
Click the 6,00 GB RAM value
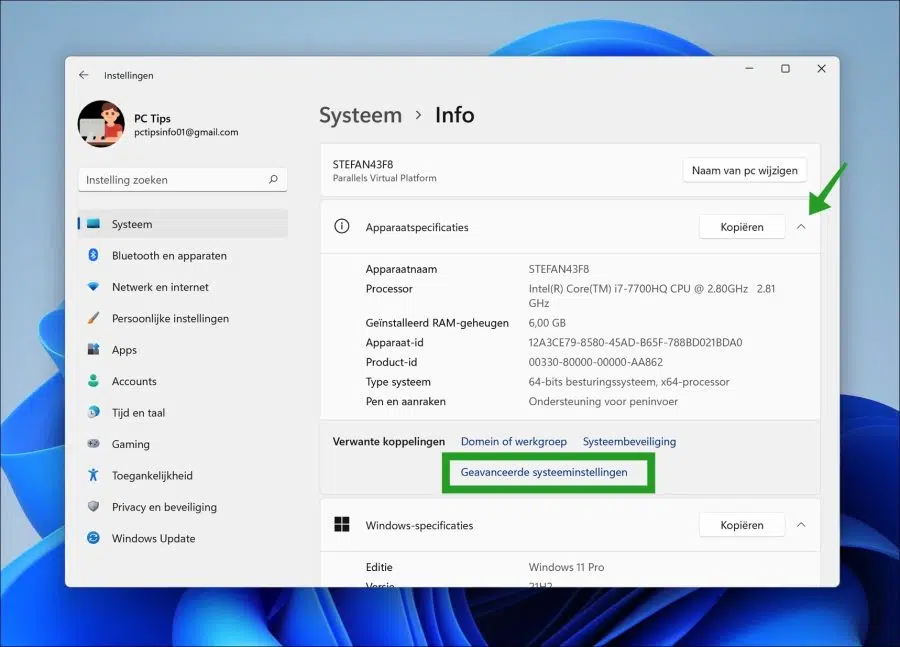(x=547, y=323)
